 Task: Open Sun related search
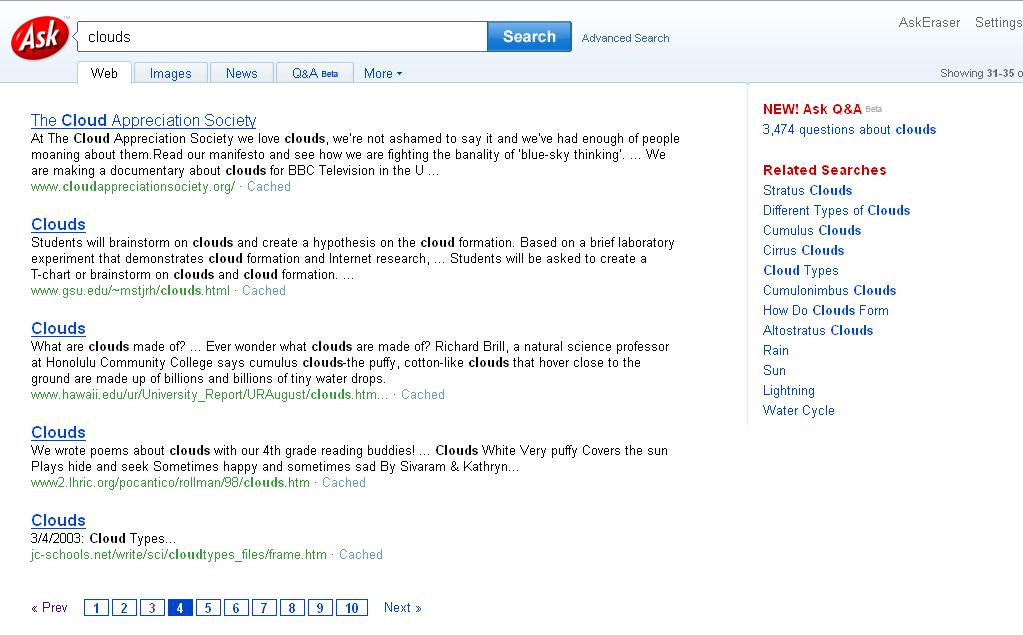(x=774, y=371)
